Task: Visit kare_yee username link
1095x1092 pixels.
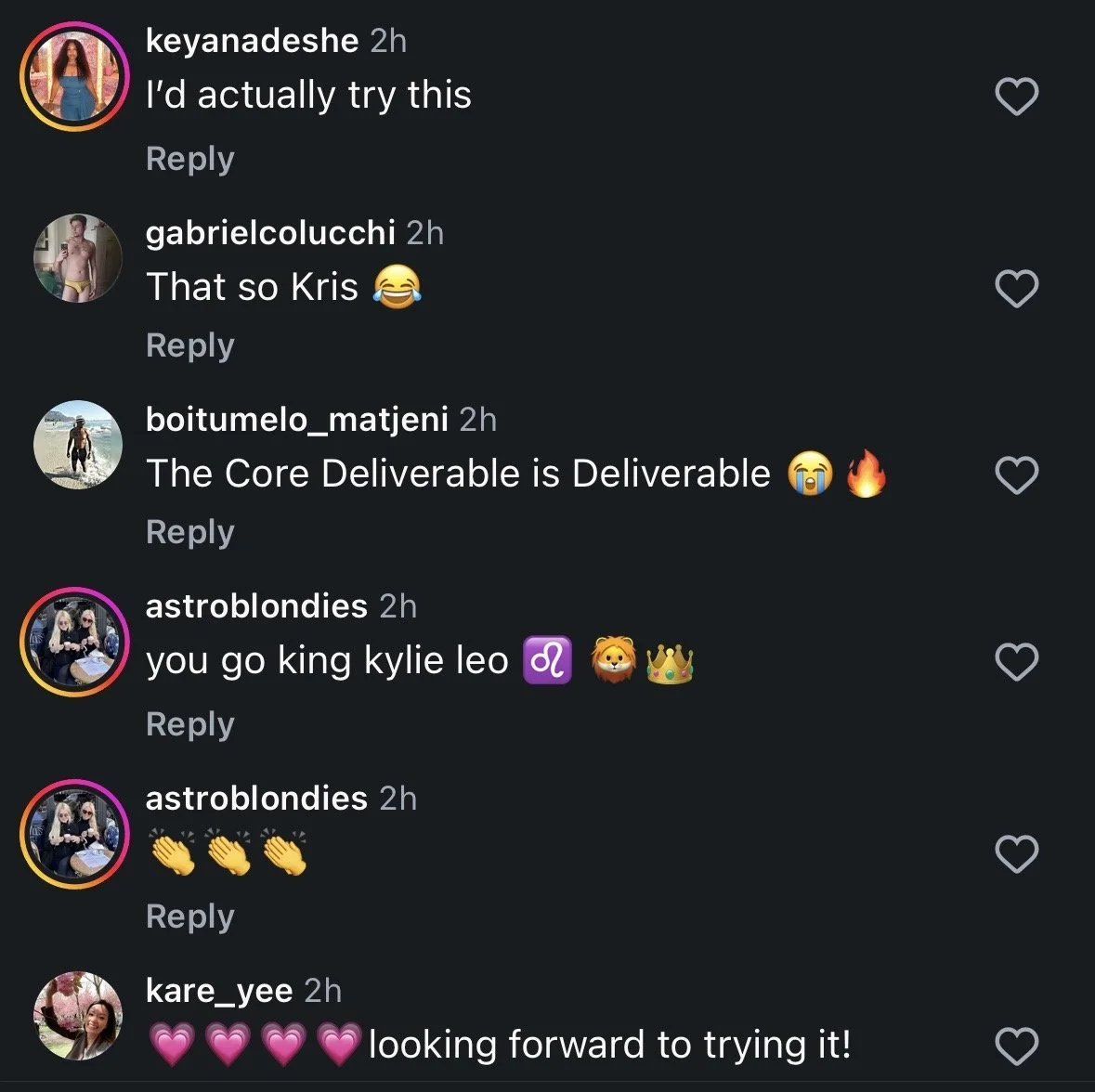Action: click(x=219, y=992)
